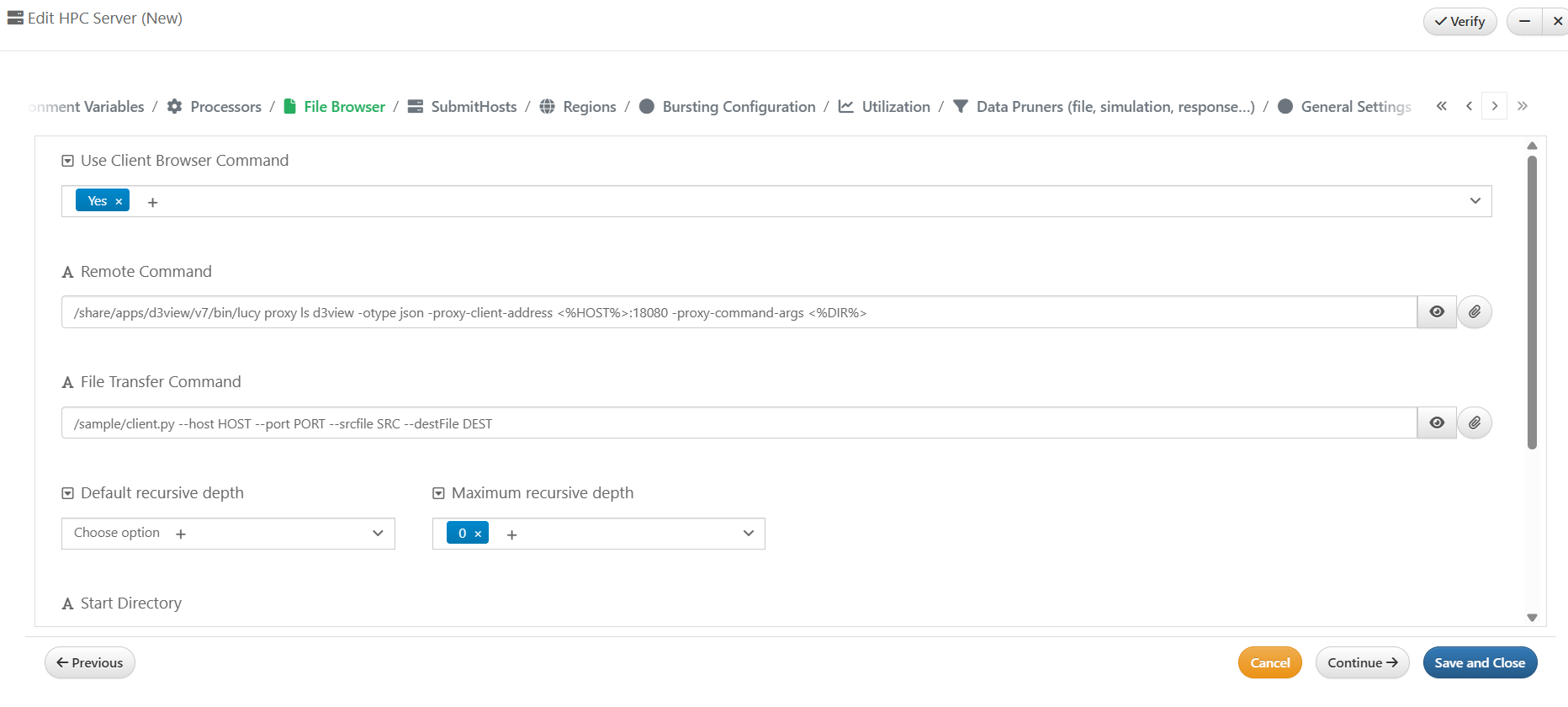Open the Bursting Configuration tab

point(738,107)
